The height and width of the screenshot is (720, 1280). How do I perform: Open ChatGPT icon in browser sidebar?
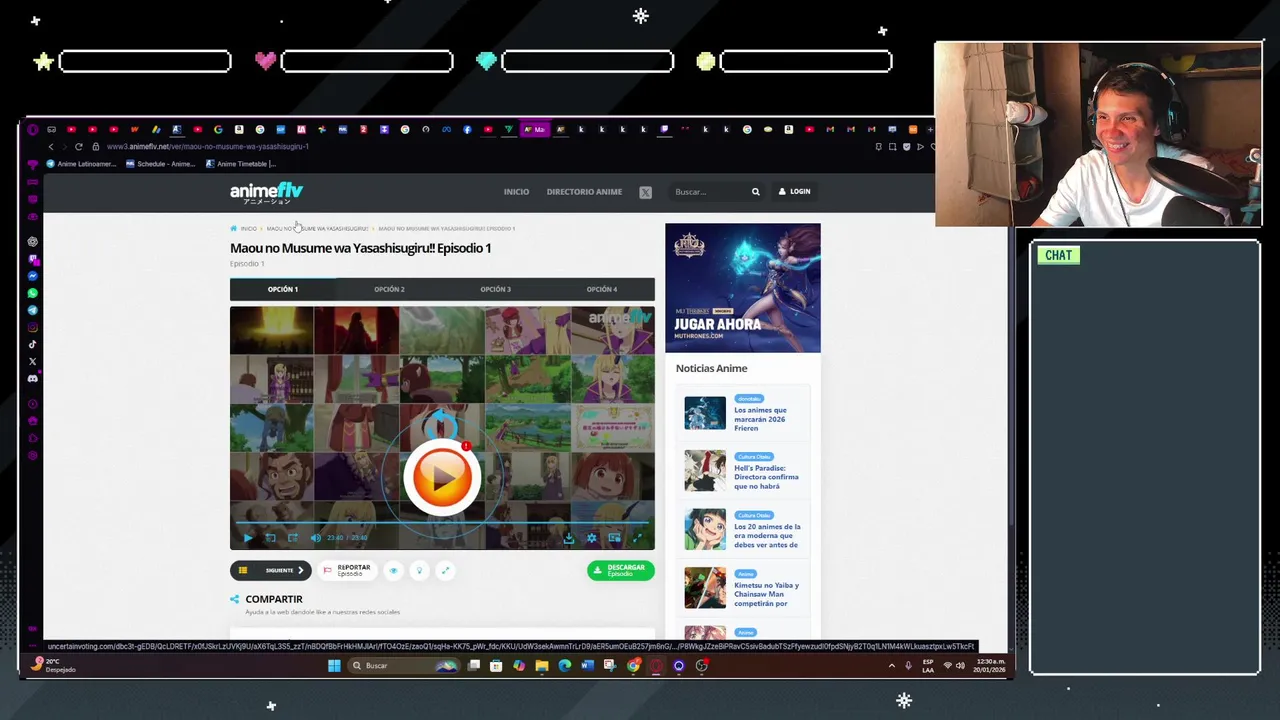click(x=33, y=242)
